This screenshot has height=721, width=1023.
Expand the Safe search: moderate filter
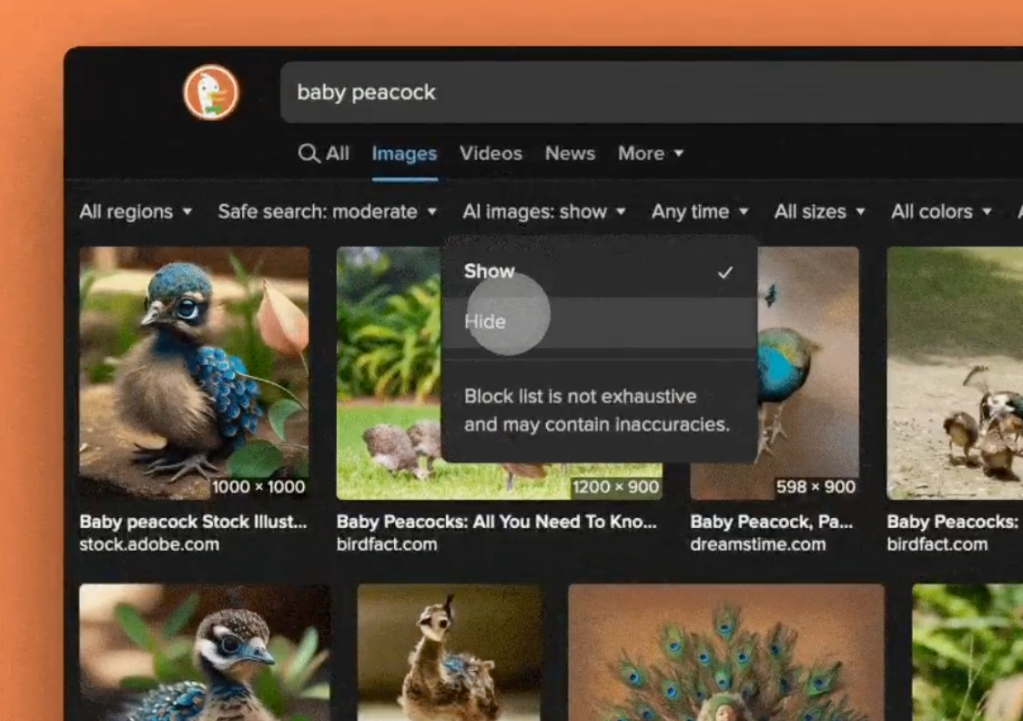click(327, 211)
